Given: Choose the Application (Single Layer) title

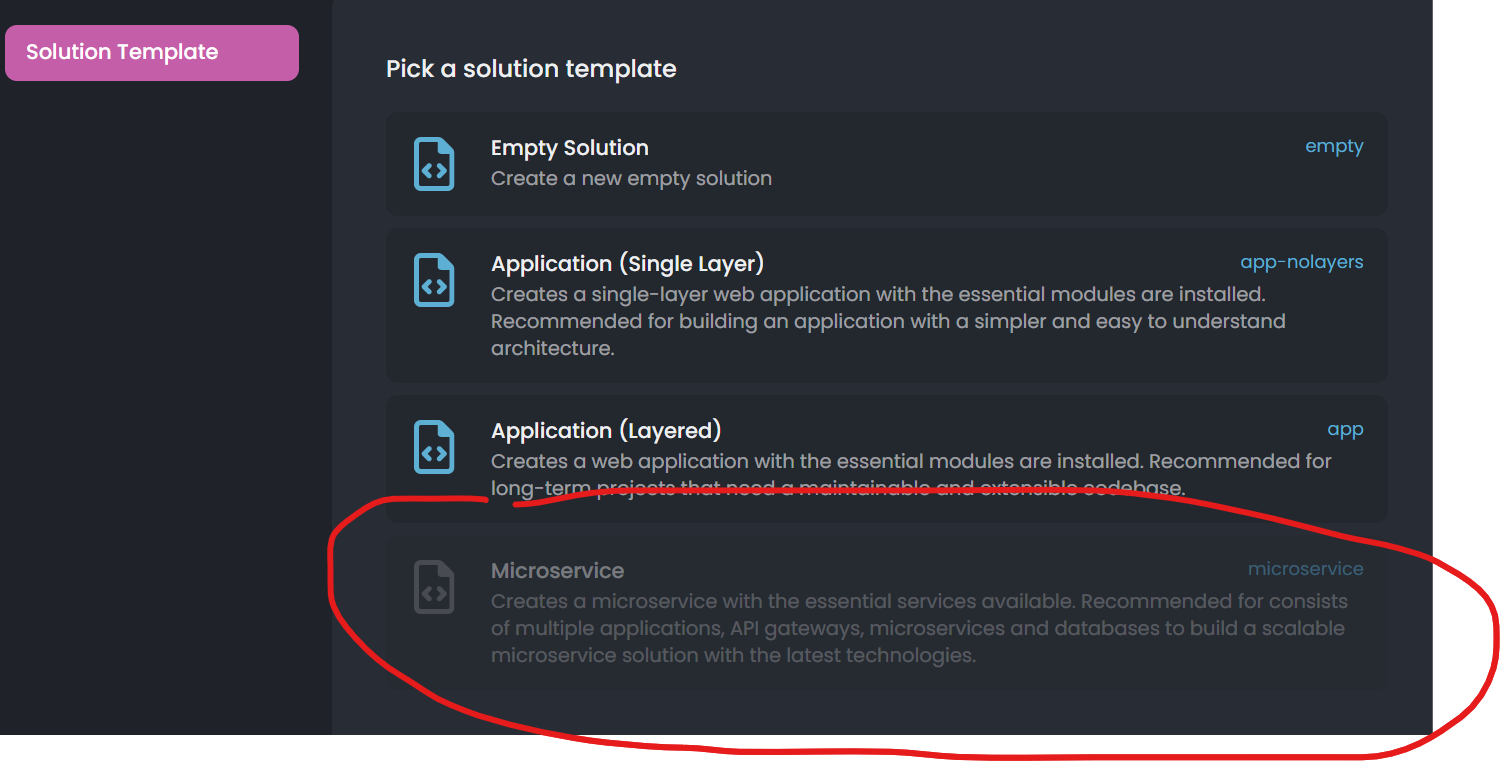Looking at the screenshot, I should pos(627,264).
